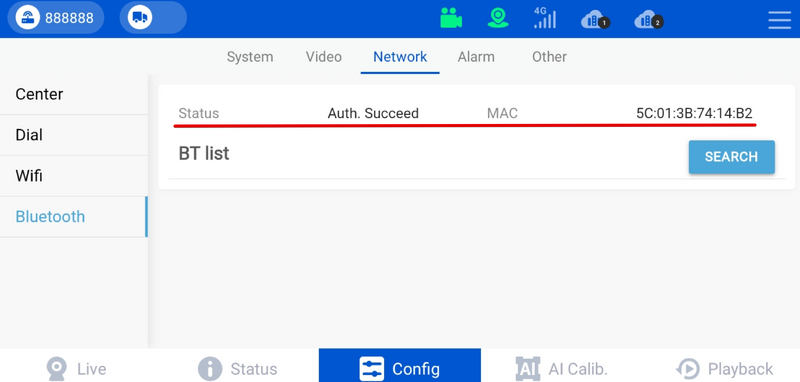800x382 pixels.
Task: Click the green video camera icon
Action: (x=451, y=18)
